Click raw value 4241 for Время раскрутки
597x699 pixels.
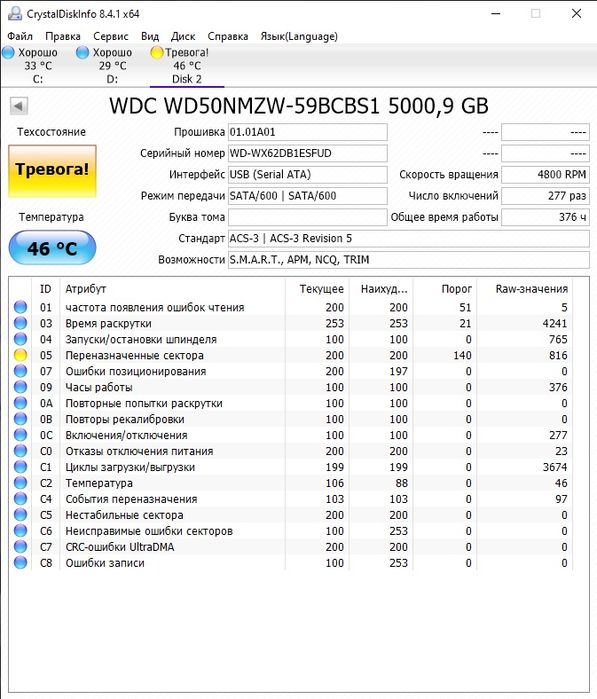click(x=555, y=323)
